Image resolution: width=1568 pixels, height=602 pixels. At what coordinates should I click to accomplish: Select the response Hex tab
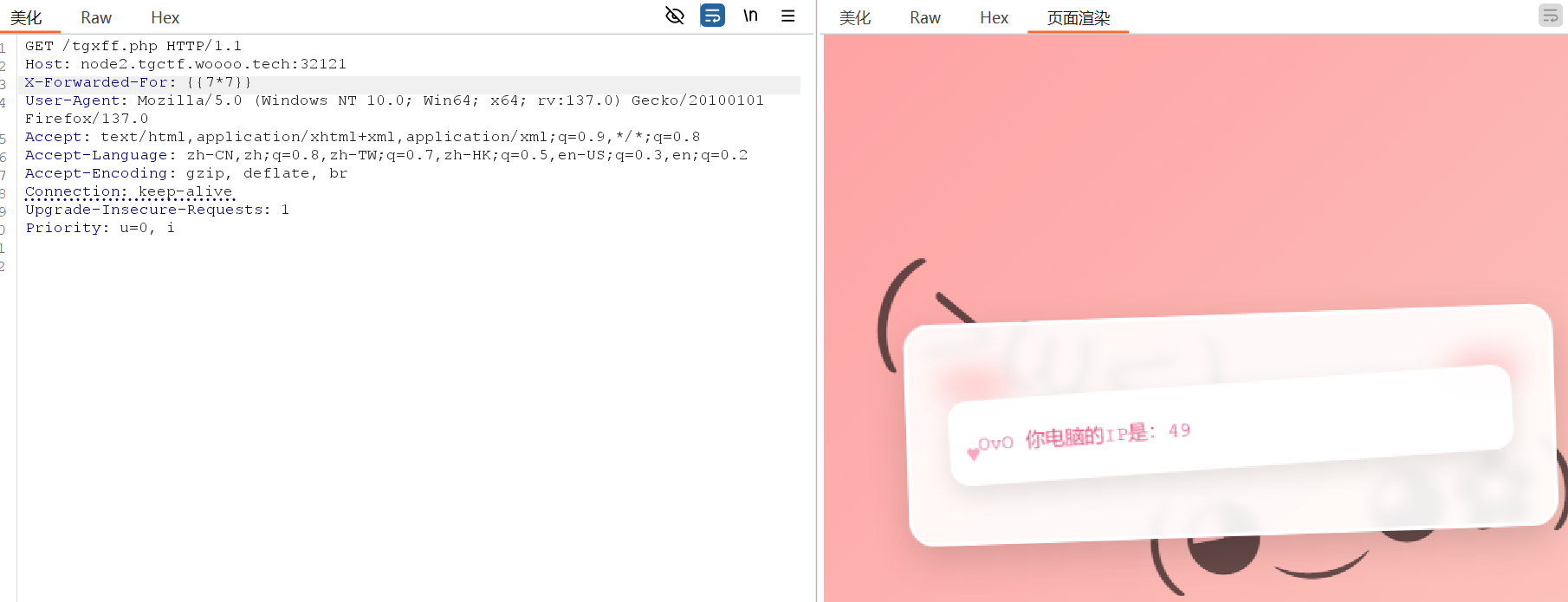coord(994,18)
